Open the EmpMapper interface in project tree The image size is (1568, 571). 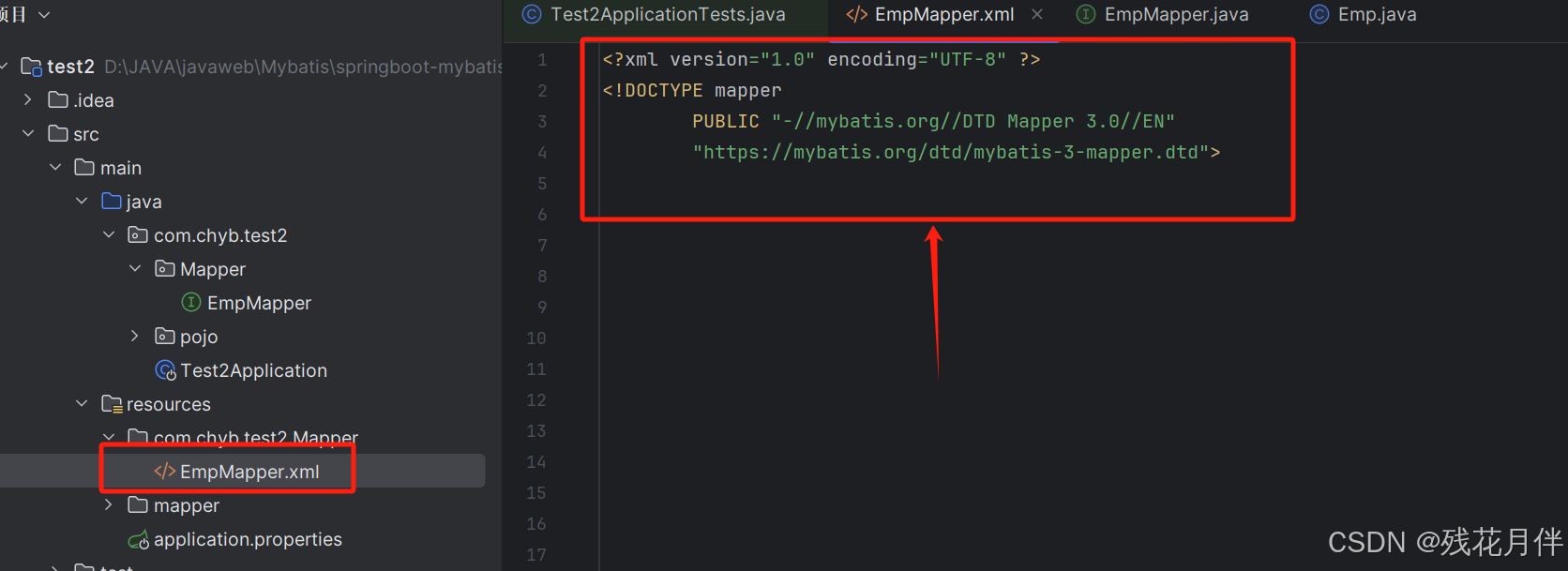(259, 303)
